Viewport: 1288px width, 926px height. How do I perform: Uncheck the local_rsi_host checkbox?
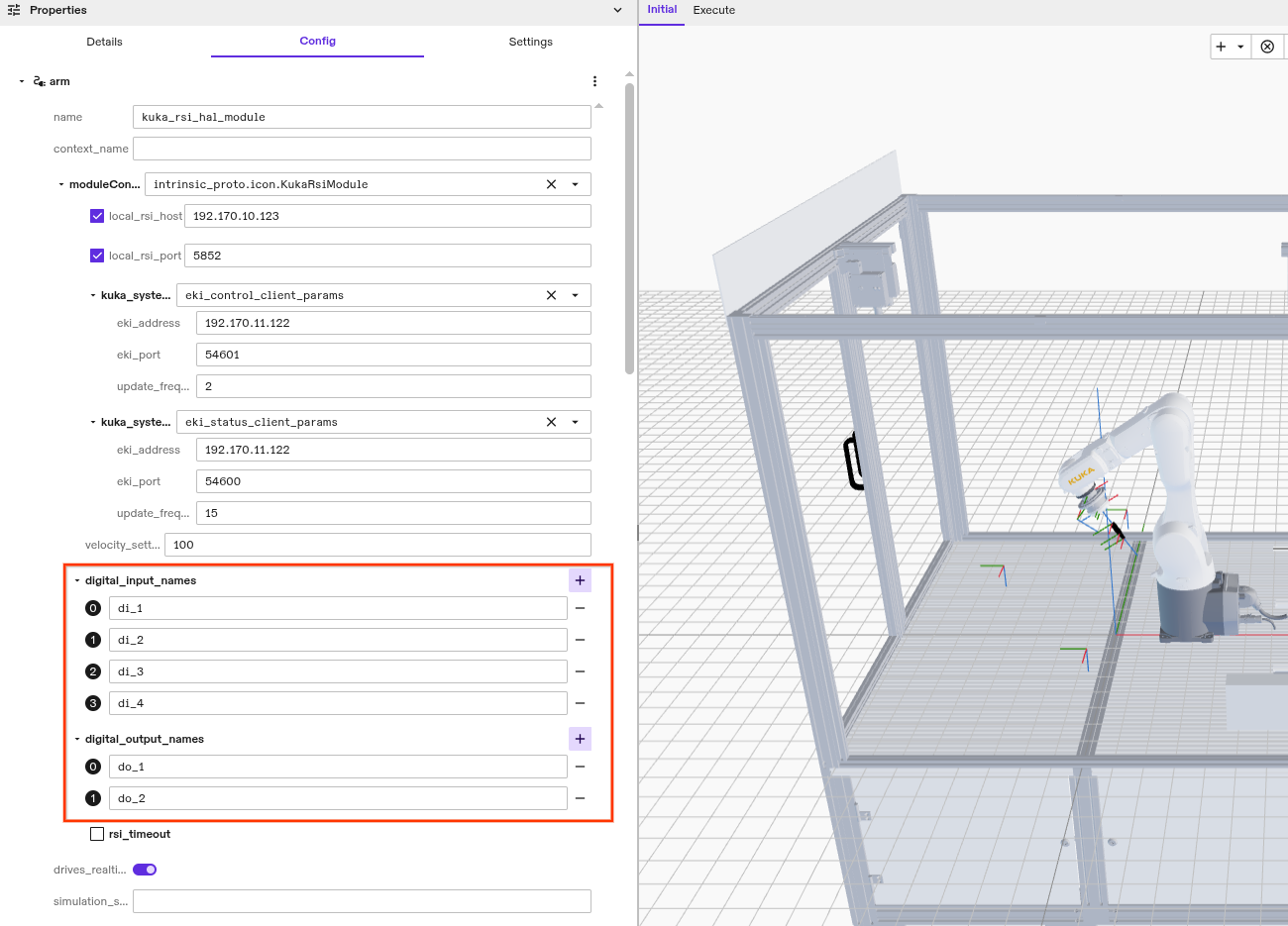click(96, 215)
